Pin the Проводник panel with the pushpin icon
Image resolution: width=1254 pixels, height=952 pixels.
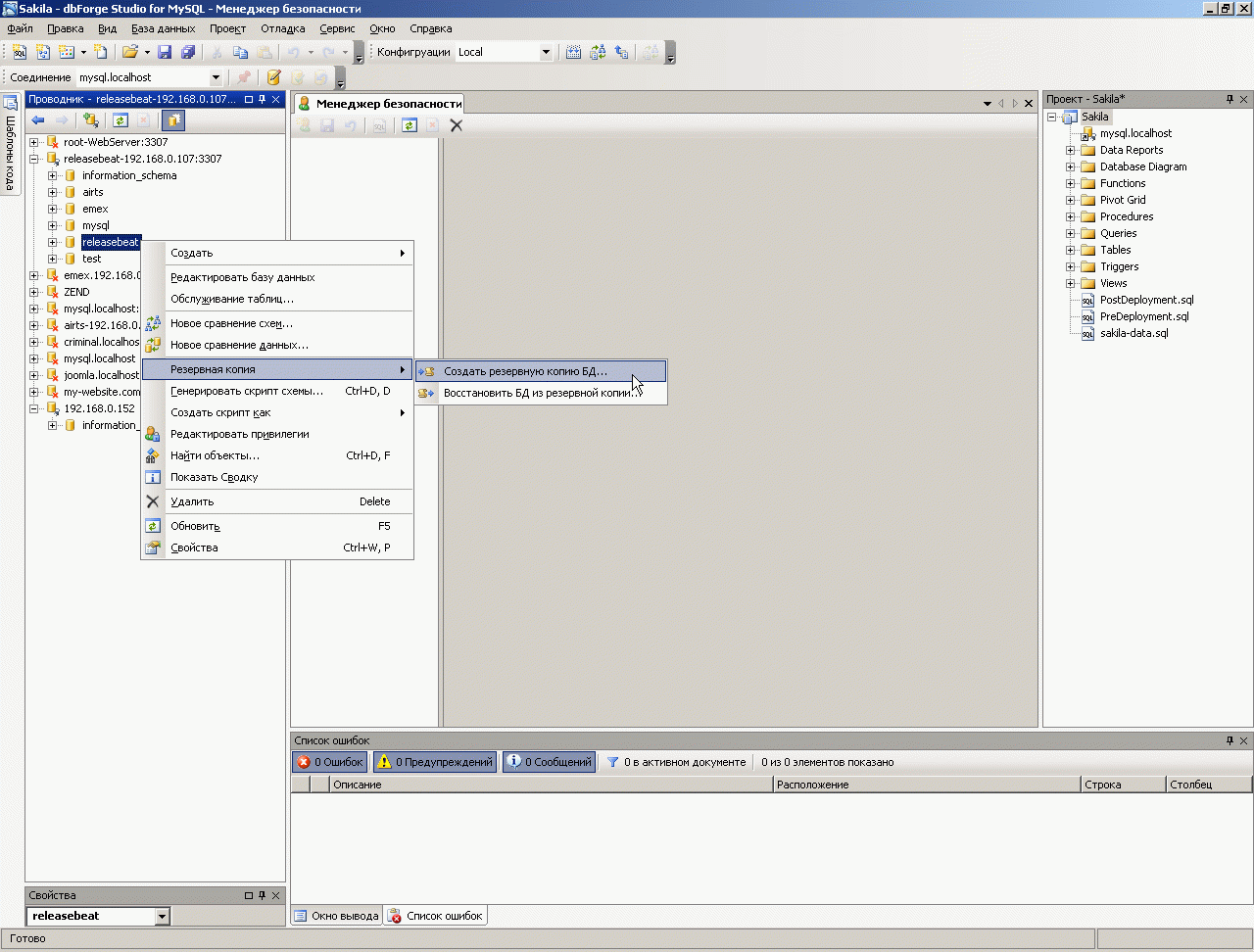[262, 99]
